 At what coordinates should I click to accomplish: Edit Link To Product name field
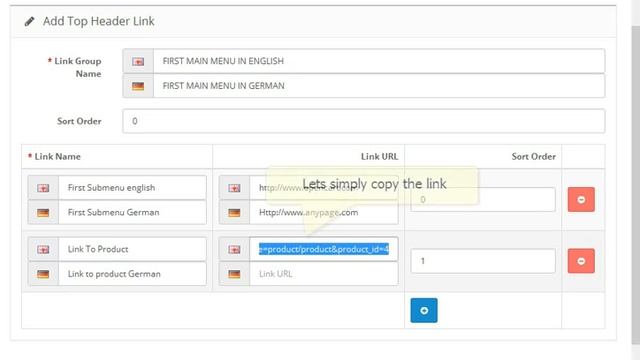[132, 249]
